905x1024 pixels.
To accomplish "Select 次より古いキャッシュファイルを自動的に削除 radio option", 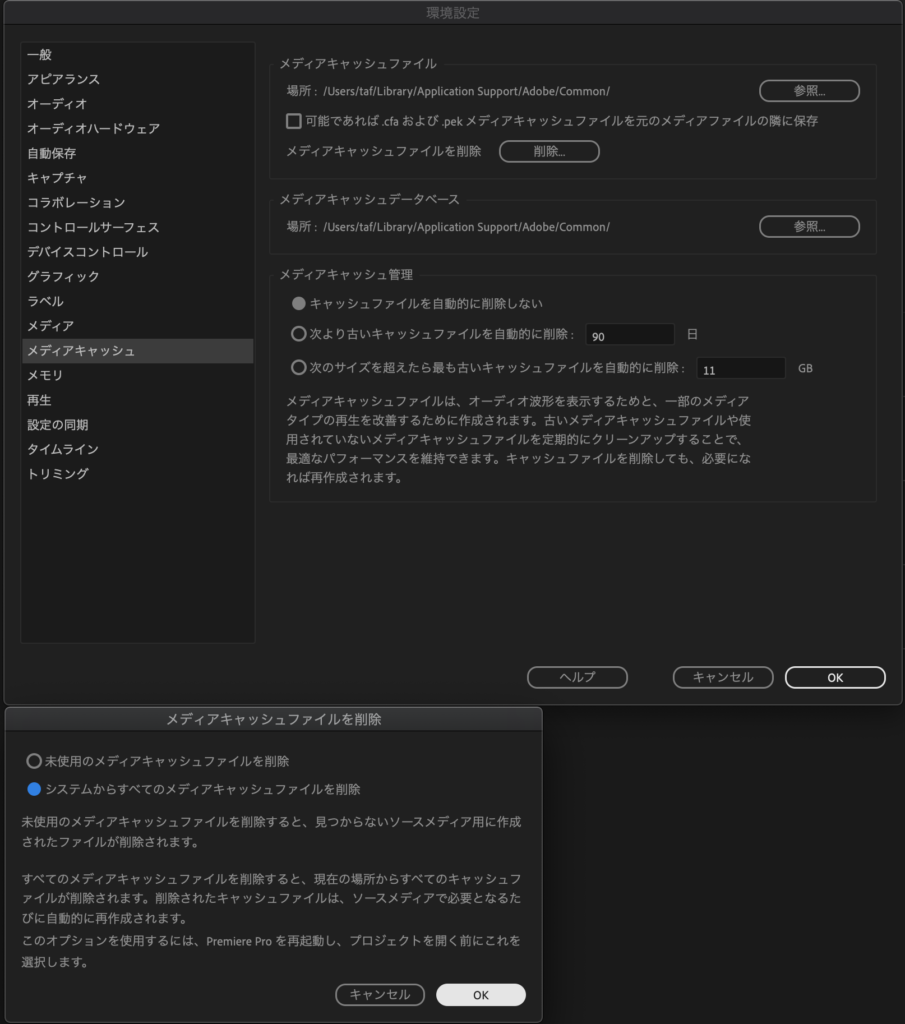I will click(298, 335).
